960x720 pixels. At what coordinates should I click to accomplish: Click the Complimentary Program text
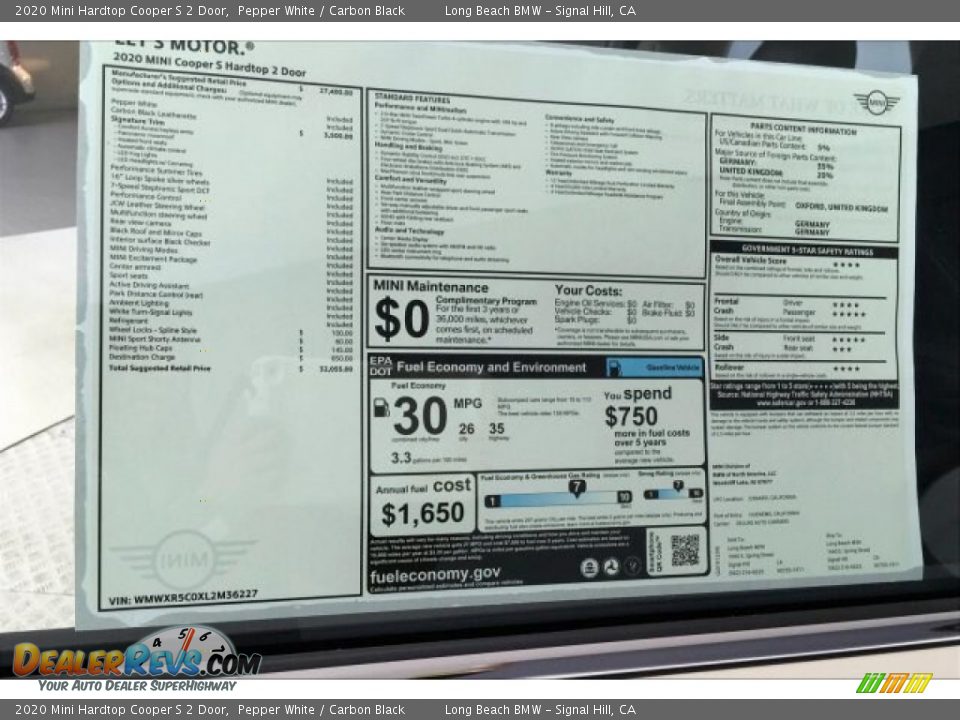(486, 301)
